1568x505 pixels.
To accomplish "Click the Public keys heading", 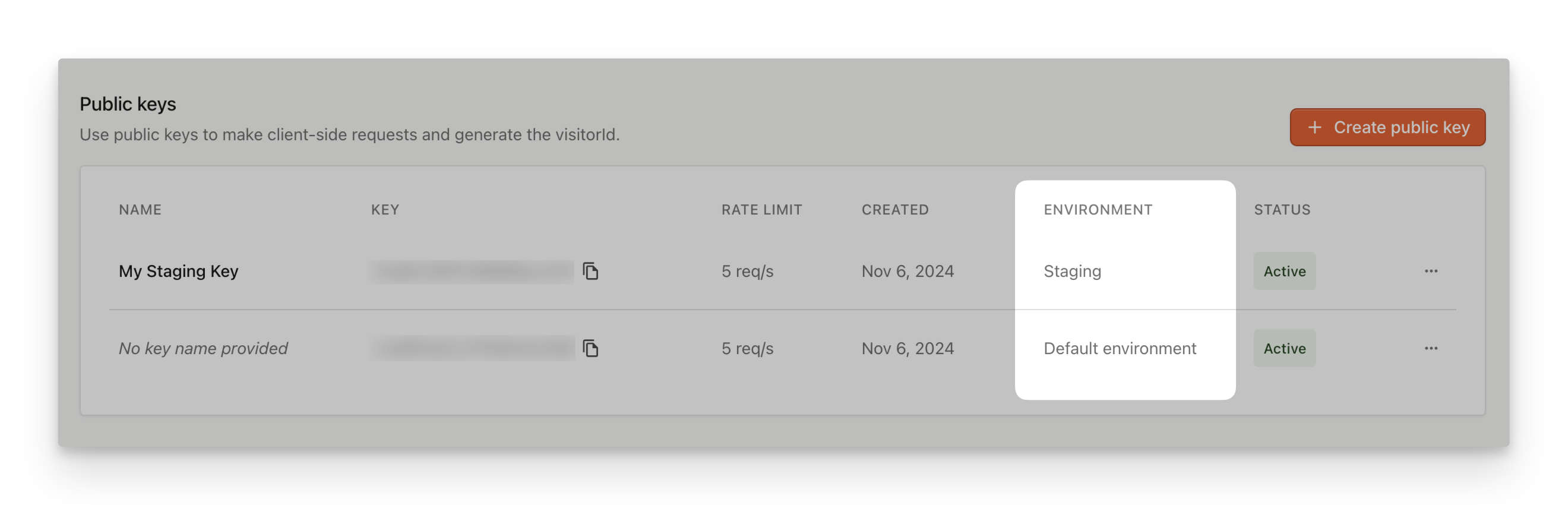I will [x=128, y=104].
